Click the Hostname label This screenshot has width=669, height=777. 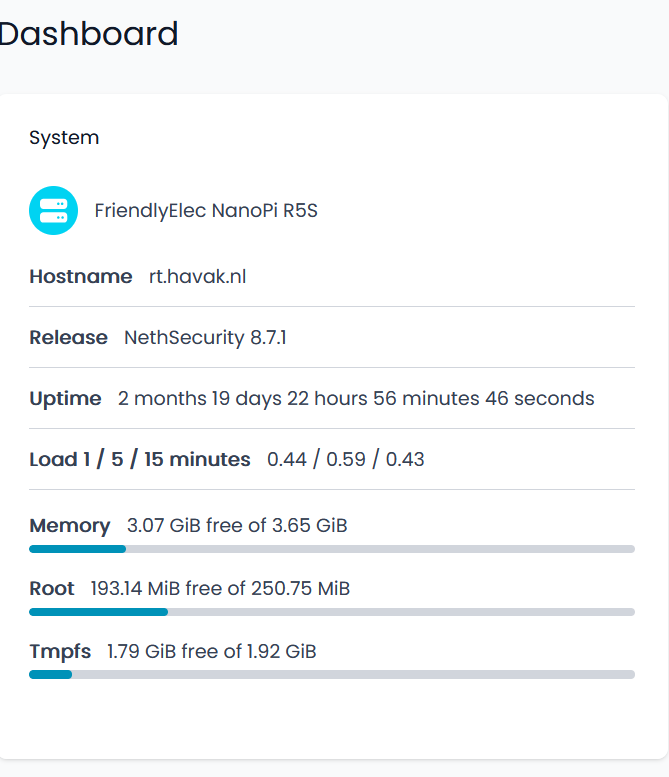click(x=81, y=276)
